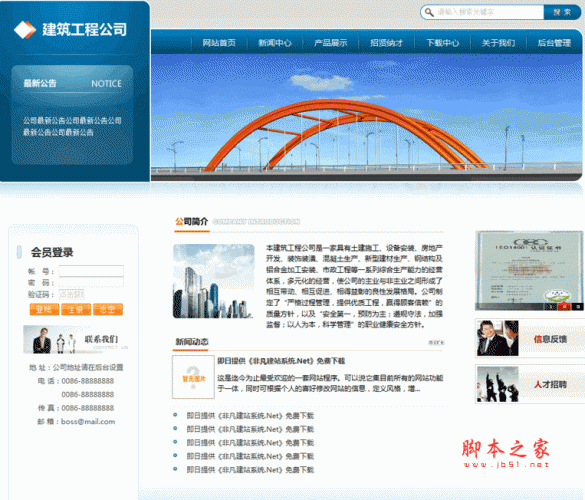Click the skyscraper company intro image

pos(214,281)
